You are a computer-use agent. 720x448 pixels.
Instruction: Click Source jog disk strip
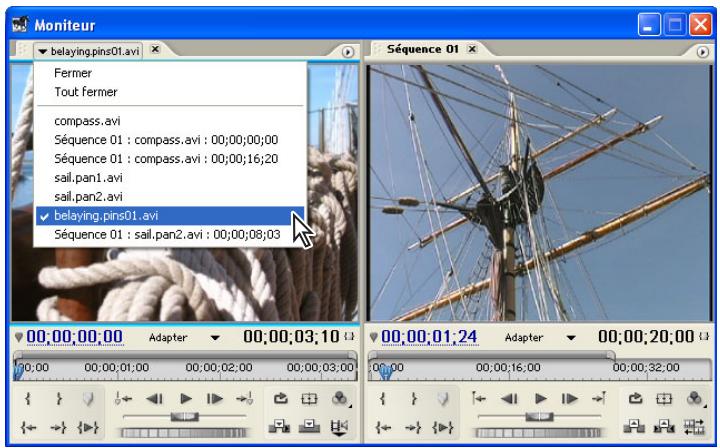pyautogui.click(x=184, y=432)
